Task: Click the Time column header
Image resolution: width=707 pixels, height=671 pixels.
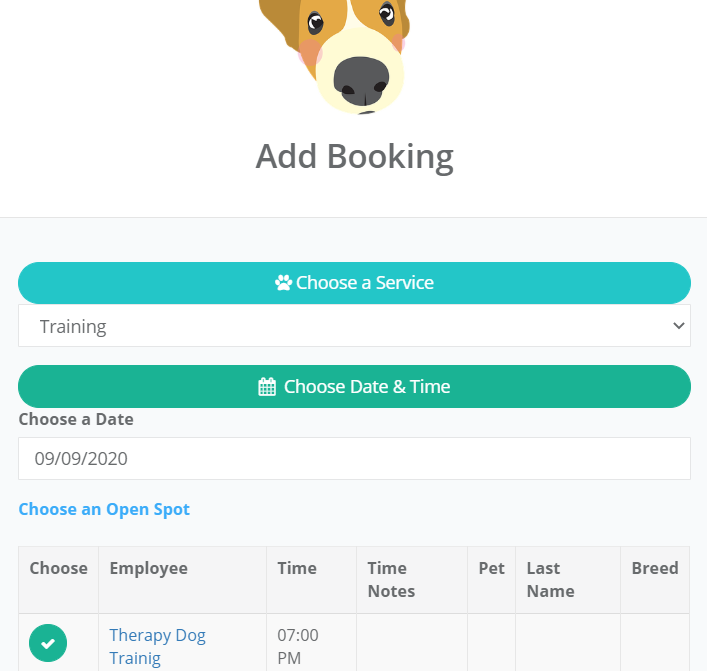Action: click(x=297, y=568)
